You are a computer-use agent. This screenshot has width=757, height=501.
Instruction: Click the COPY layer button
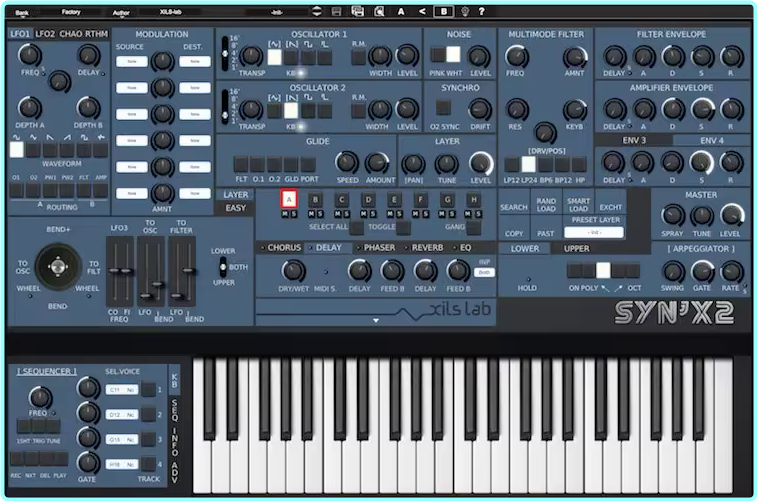click(x=514, y=233)
